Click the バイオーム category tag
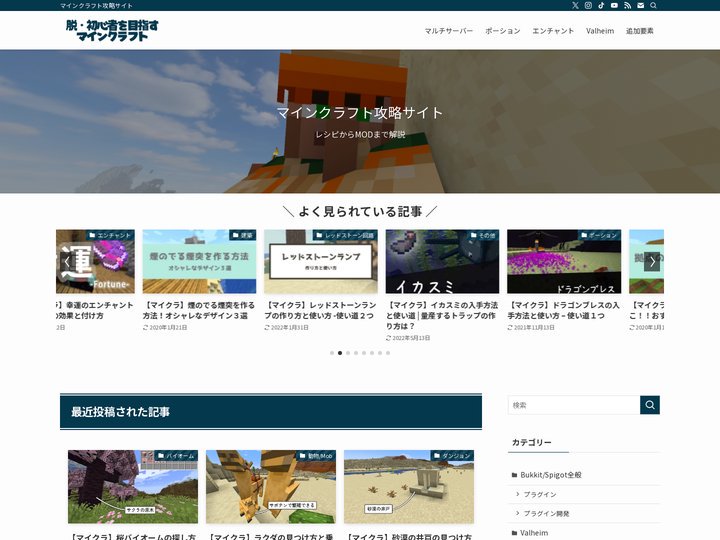This screenshot has height=540, width=720. [x=176, y=456]
